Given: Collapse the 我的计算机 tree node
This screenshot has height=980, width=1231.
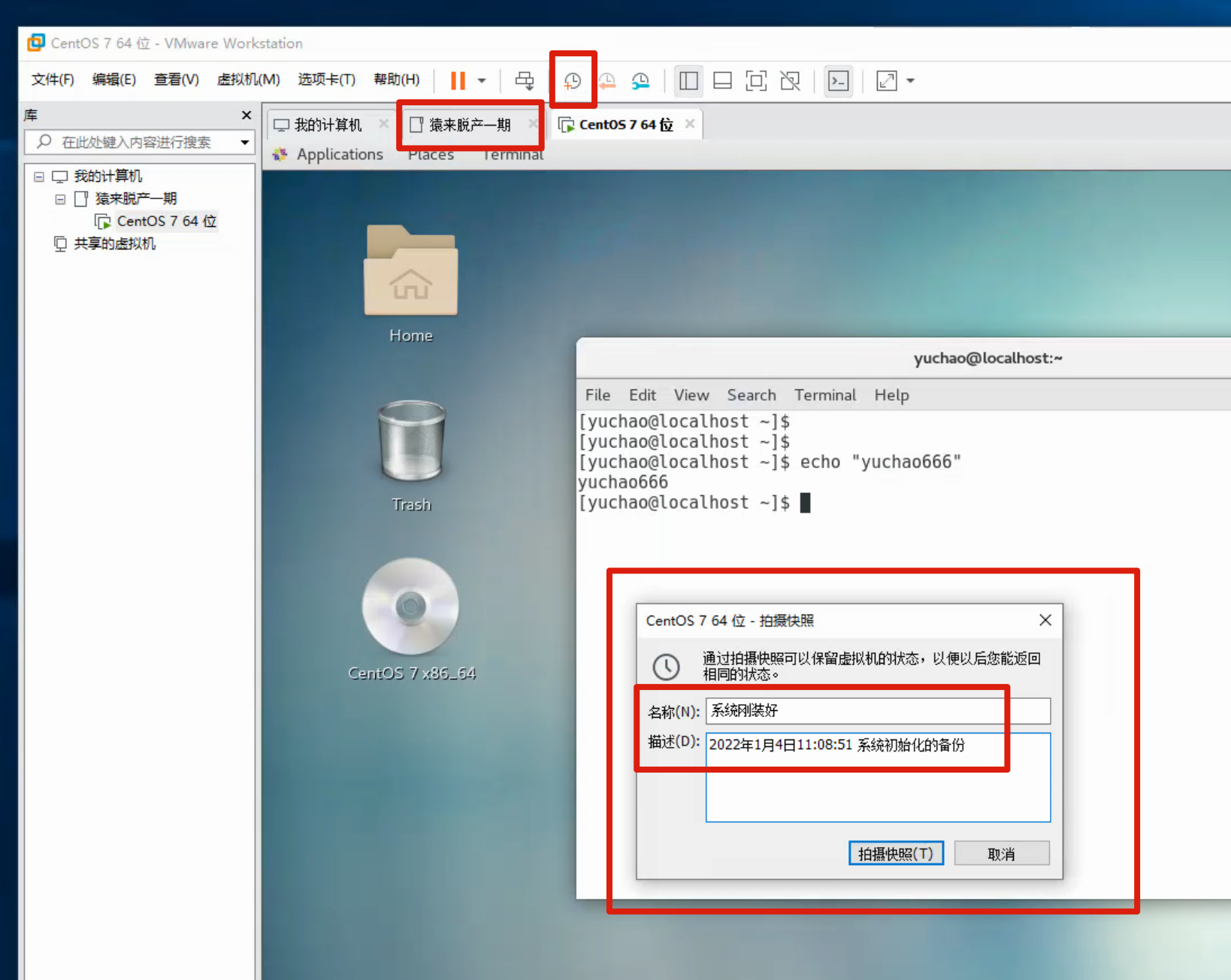Looking at the screenshot, I should (x=39, y=177).
